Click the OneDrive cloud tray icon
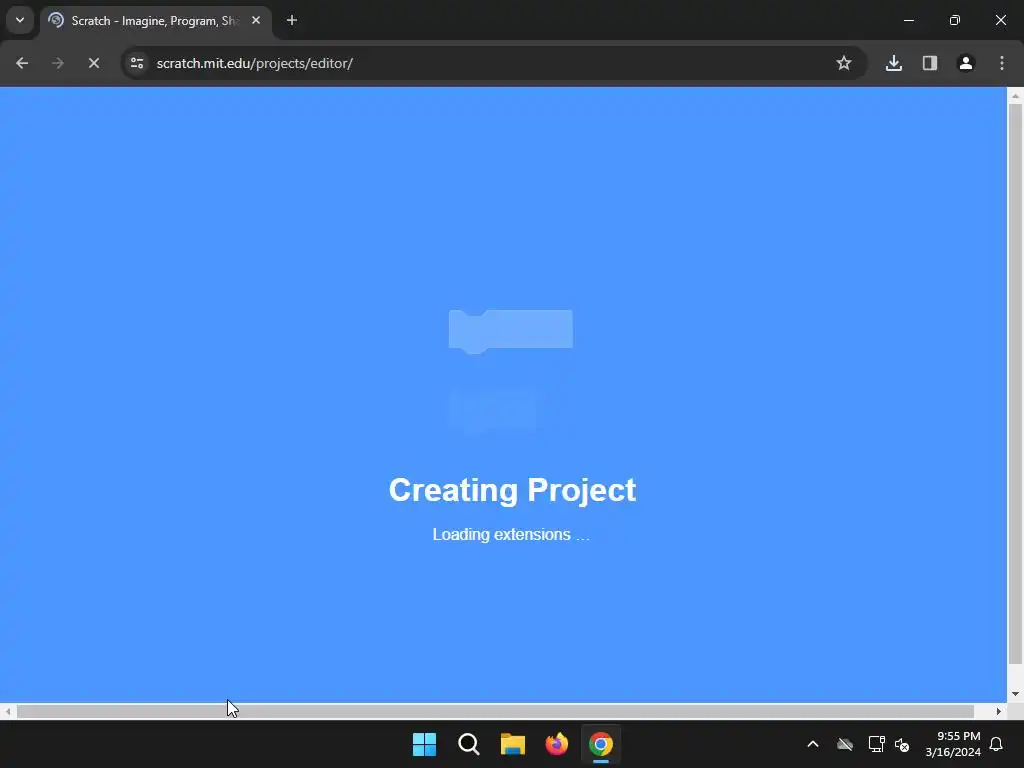 click(845, 744)
